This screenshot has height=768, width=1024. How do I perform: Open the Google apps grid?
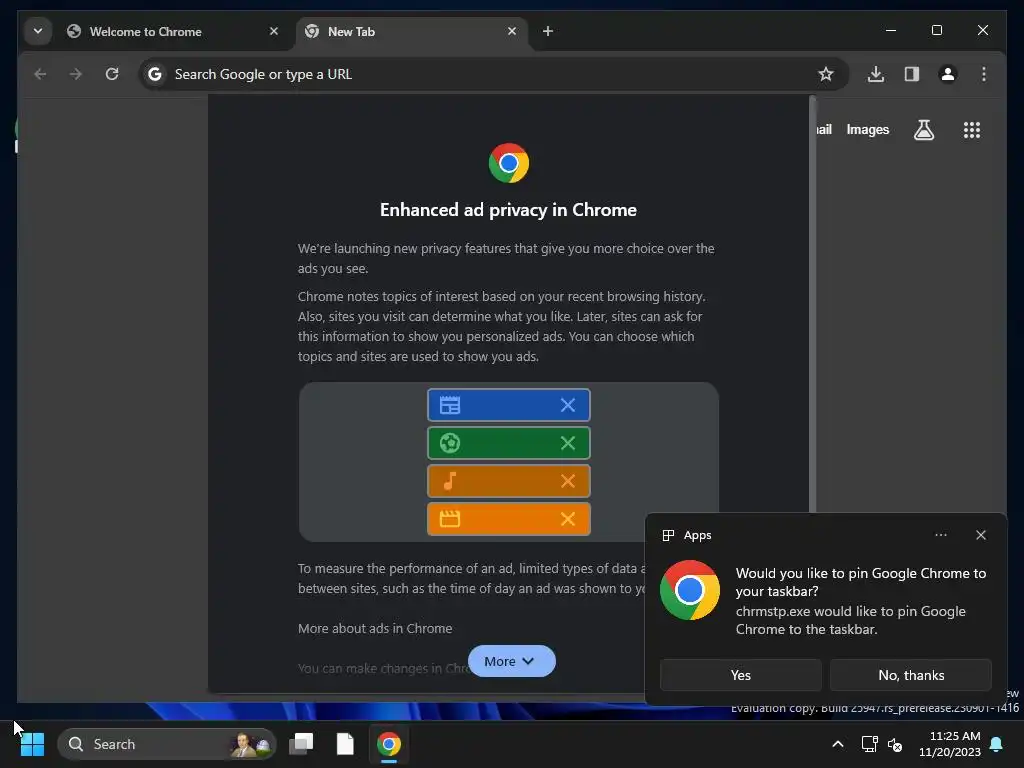coord(972,130)
